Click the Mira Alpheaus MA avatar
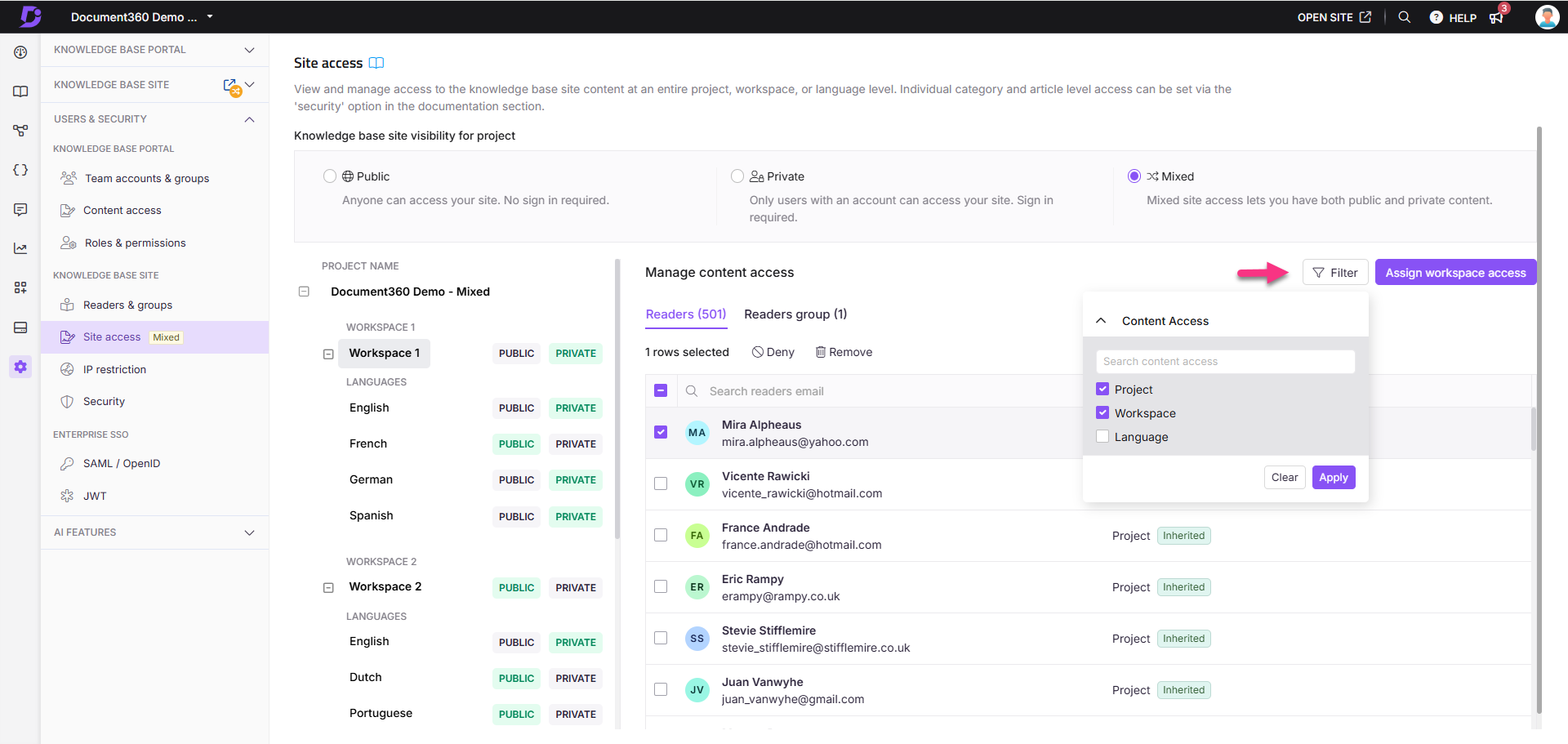 (x=697, y=432)
